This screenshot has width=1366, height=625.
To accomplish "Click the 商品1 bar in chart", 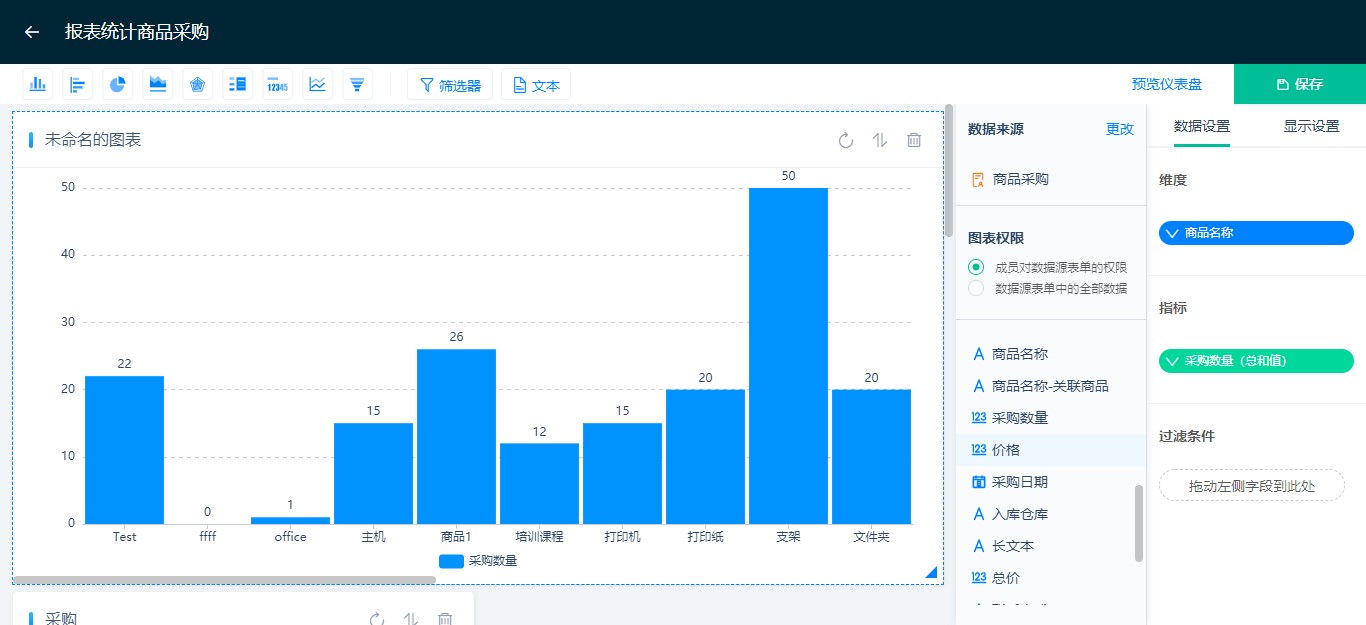I will [x=456, y=436].
